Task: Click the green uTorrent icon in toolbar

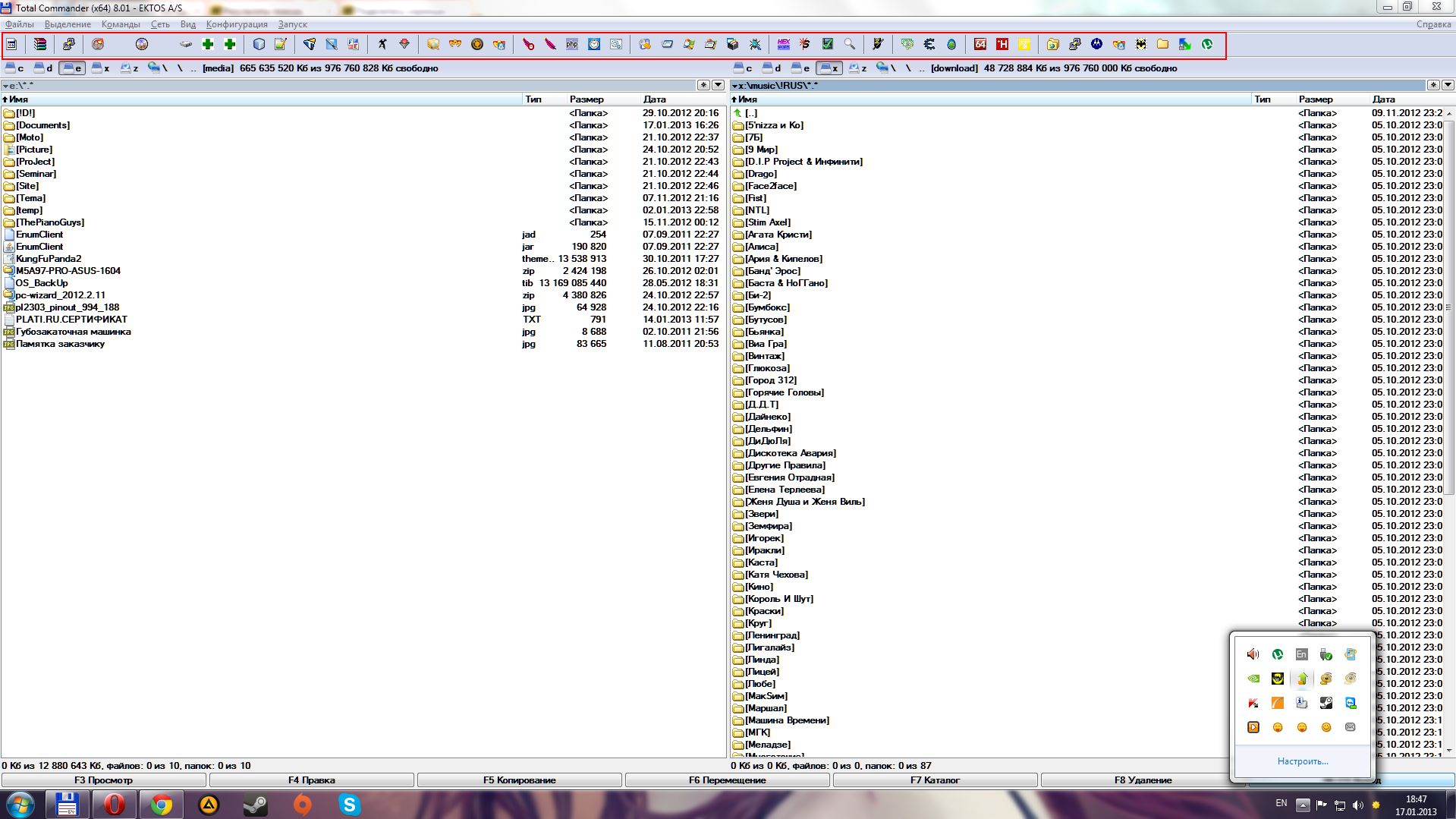Action: (x=1206, y=44)
